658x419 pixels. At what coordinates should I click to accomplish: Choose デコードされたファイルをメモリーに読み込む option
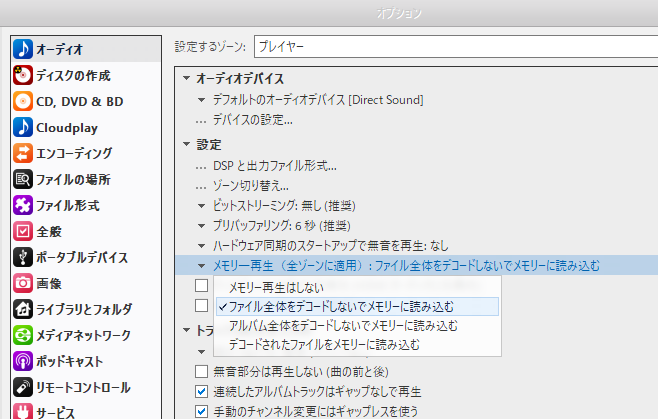click(x=358, y=345)
